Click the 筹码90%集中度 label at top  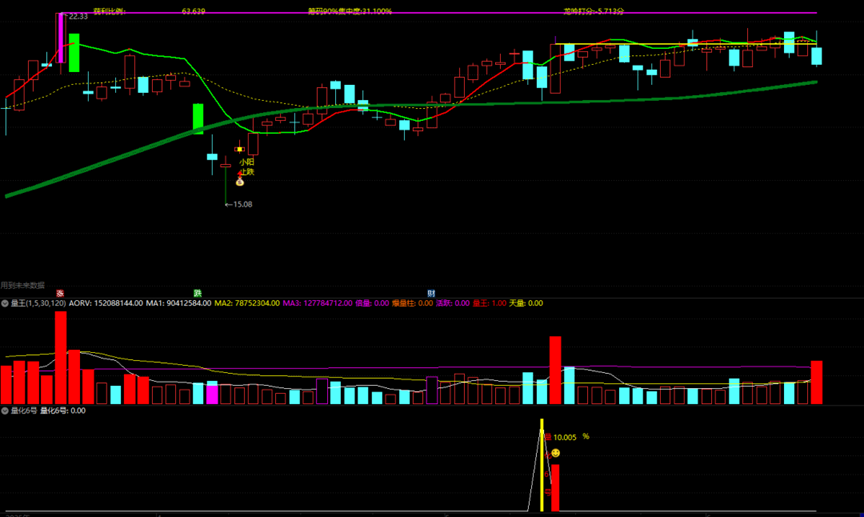(x=349, y=12)
